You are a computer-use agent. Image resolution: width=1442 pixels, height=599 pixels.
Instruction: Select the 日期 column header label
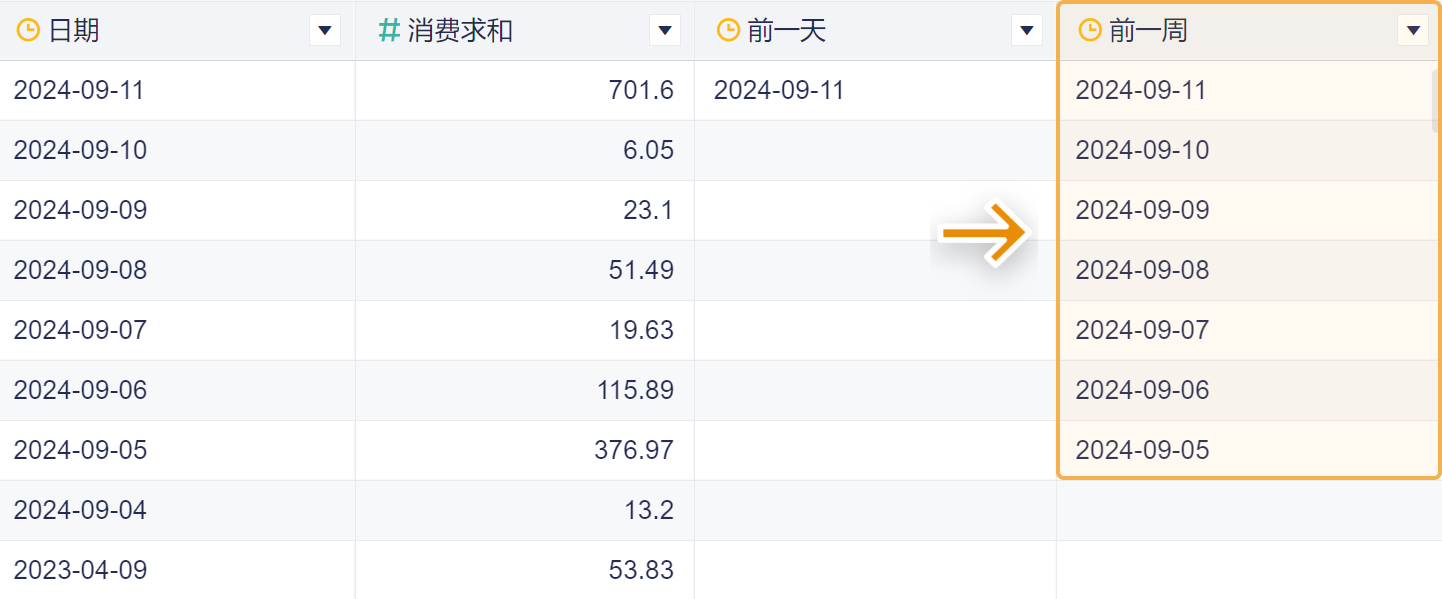tap(74, 31)
